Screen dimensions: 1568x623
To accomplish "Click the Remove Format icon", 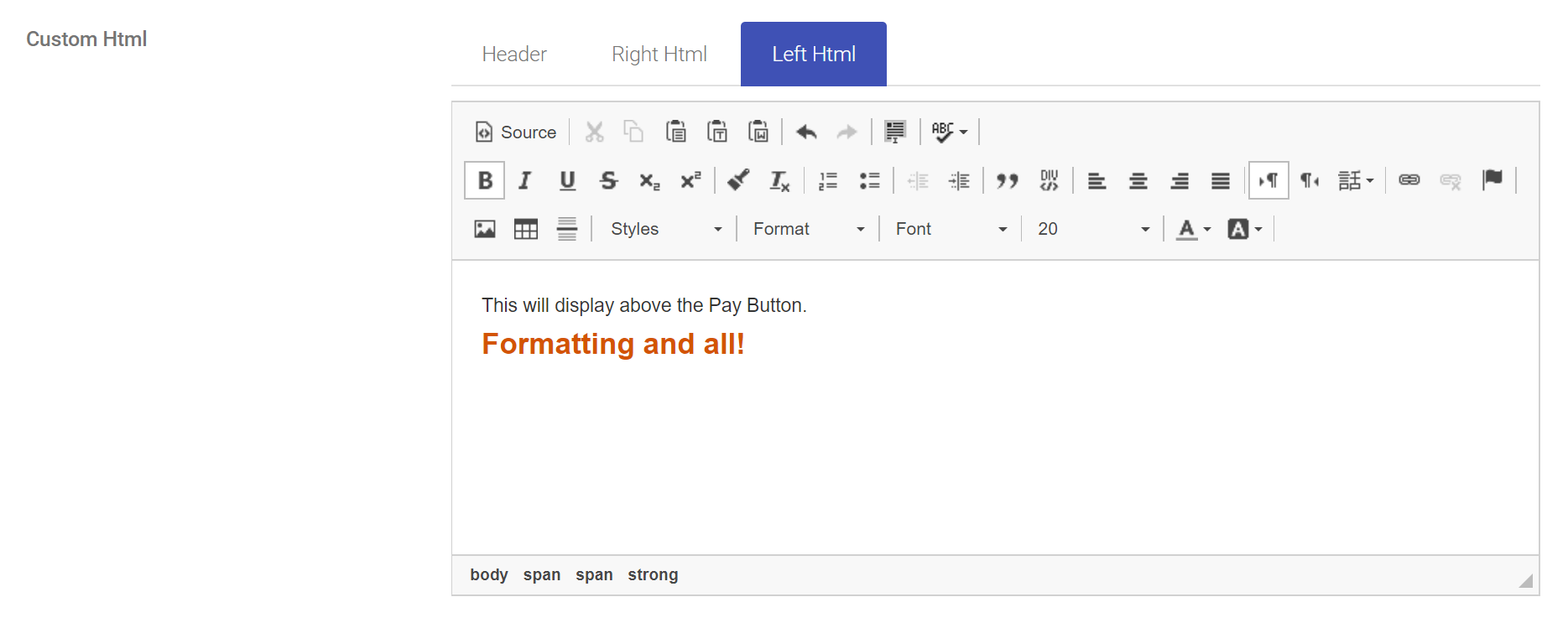I will click(x=779, y=180).
